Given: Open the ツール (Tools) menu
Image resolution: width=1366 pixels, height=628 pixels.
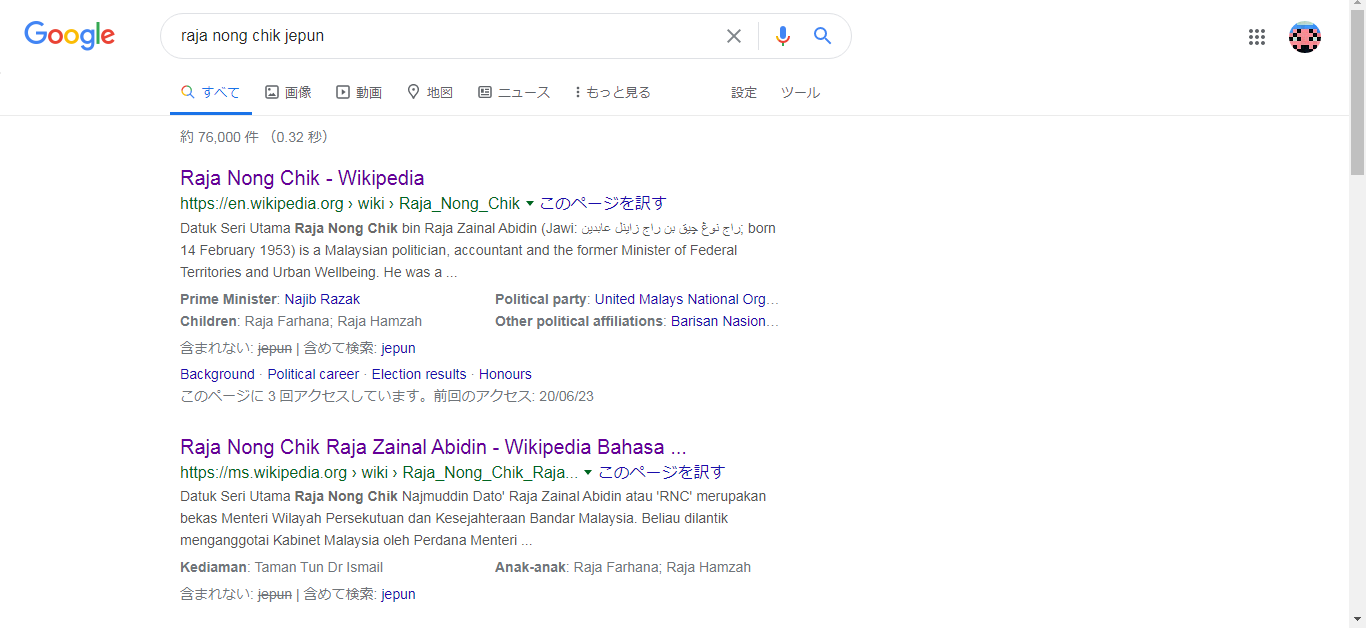Looking at the screenshot, I should pos(800,92).
